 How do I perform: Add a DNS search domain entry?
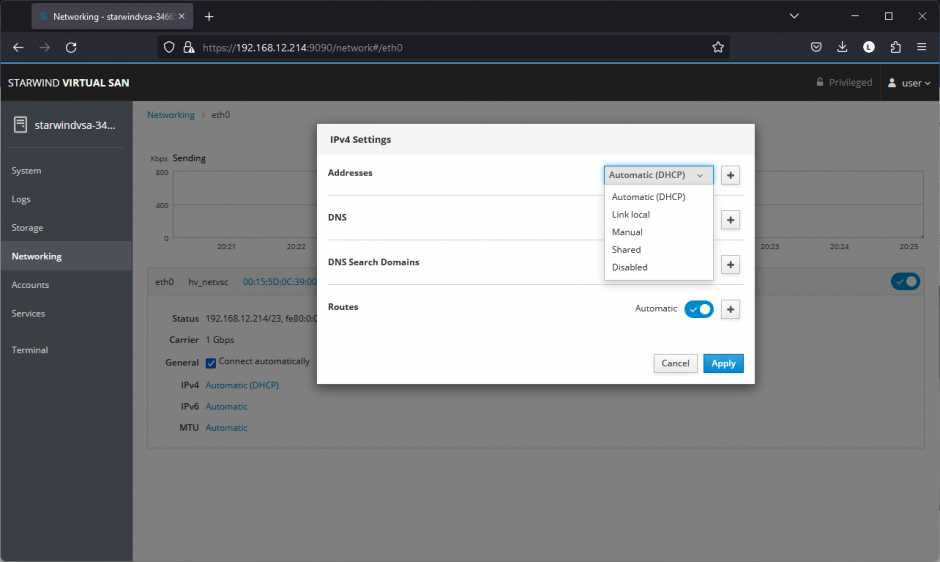(730, 265)
